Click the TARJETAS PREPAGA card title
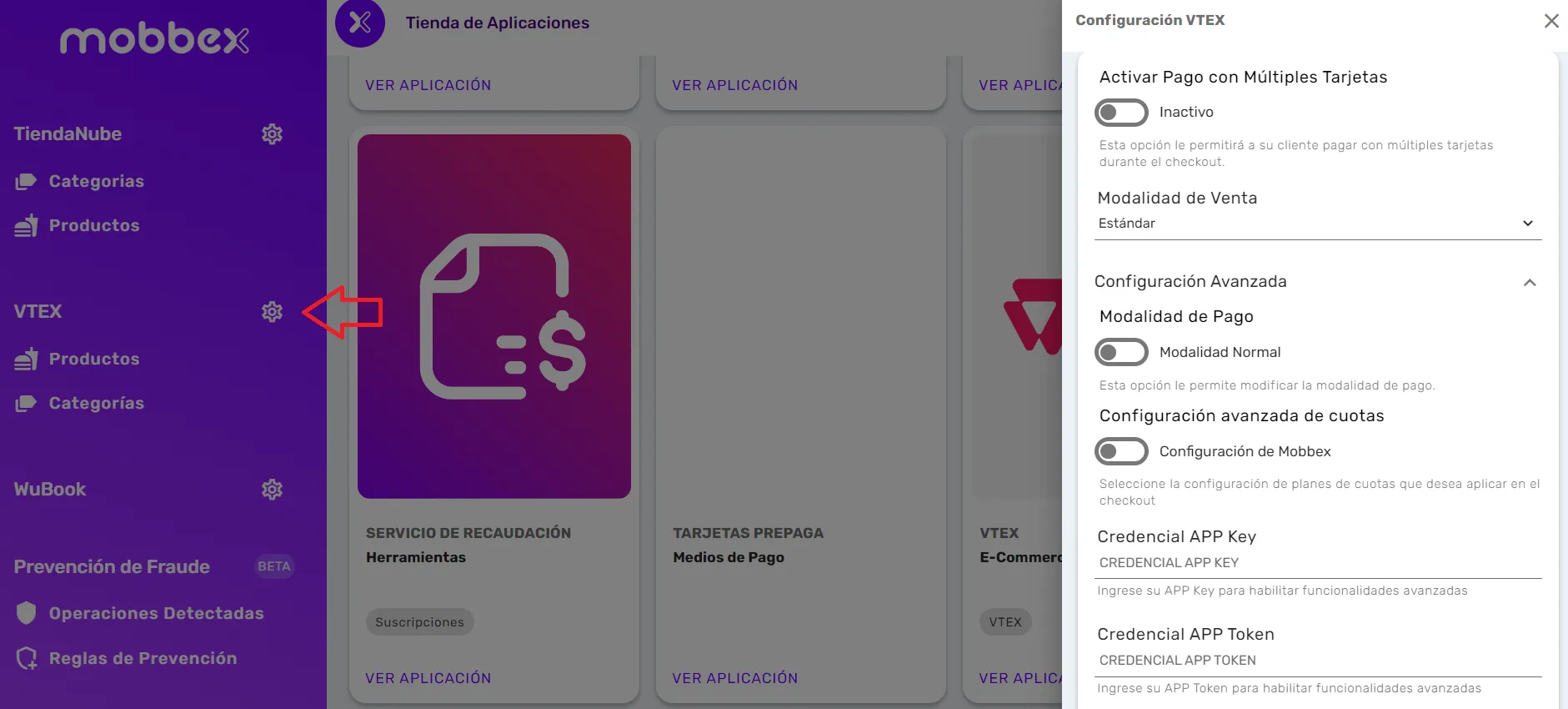 point(748,533)
